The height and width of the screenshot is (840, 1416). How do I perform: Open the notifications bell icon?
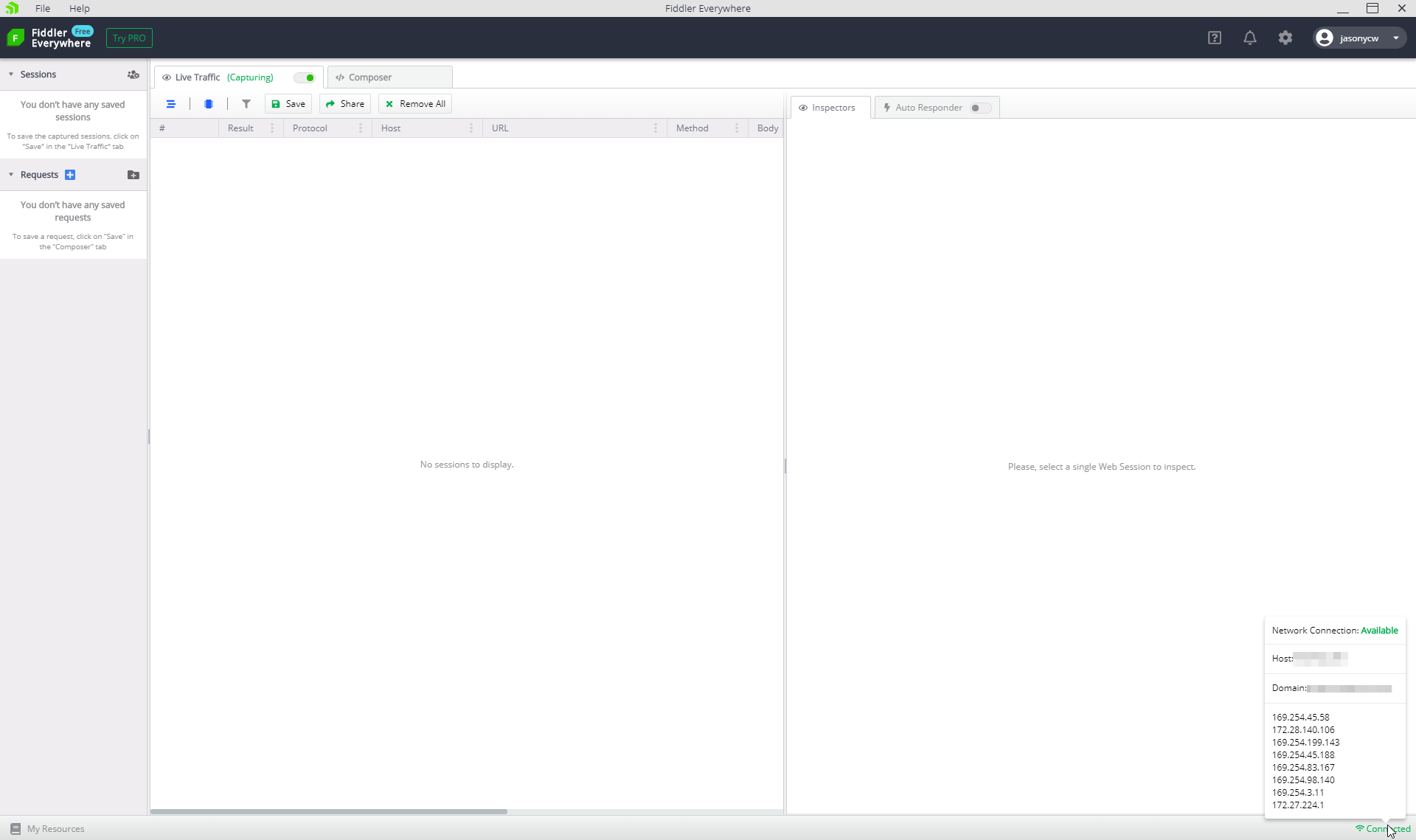(x=1249, y=38)
